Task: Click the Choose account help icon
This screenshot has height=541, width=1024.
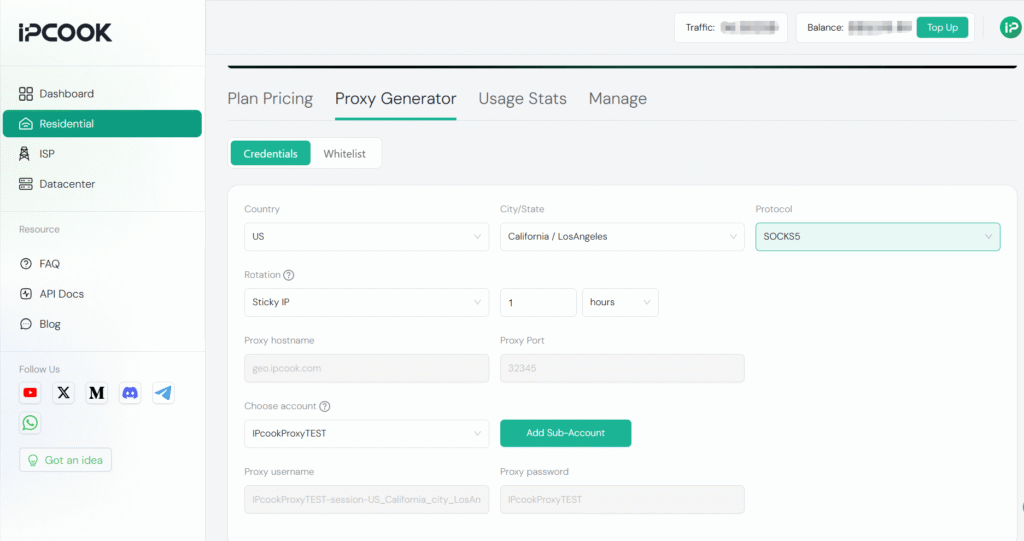Action: 325,407
